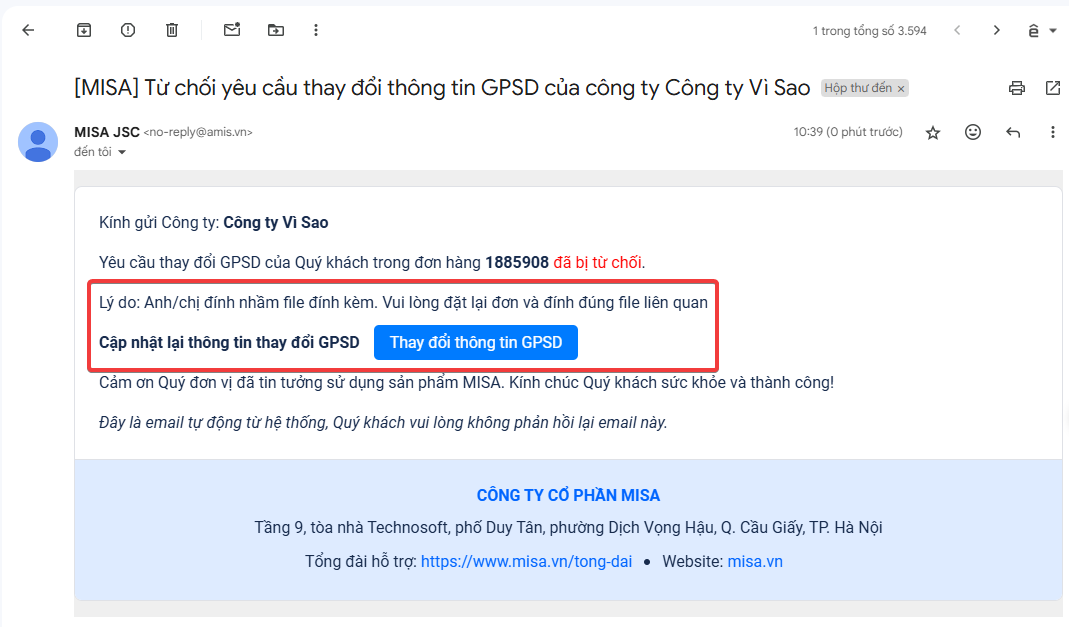This screenshot has width=1069, height=627.
Task: Open the misa.vn website link
Action: coord(755,562)
